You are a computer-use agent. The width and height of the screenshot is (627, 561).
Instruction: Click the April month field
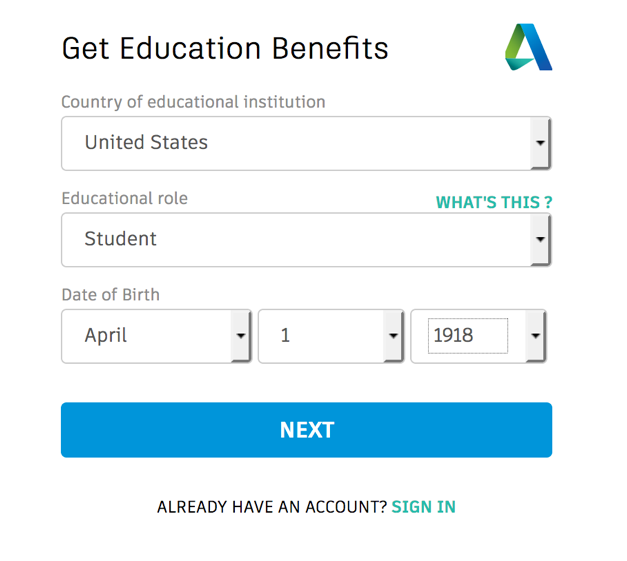click(x=156, y=336)
